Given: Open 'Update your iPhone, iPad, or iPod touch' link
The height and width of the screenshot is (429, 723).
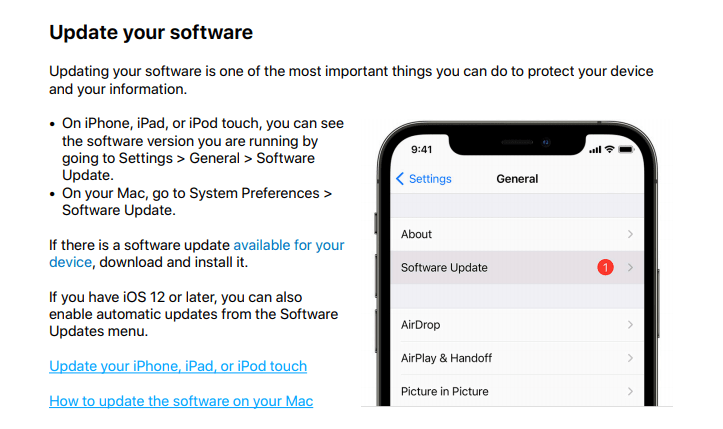Looking at the screenshot, I should (178, 366).
